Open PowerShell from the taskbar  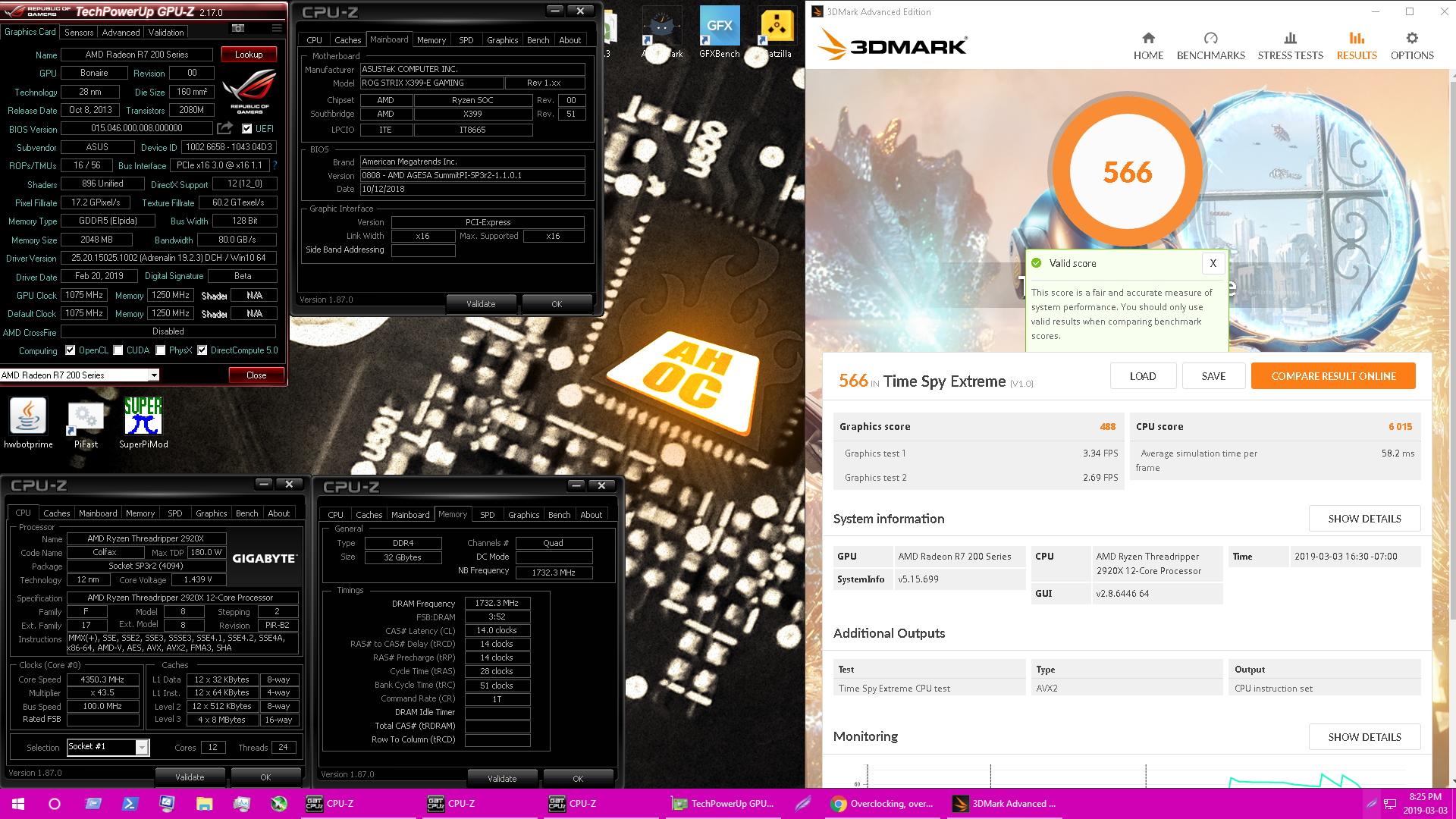click(130, 804)
